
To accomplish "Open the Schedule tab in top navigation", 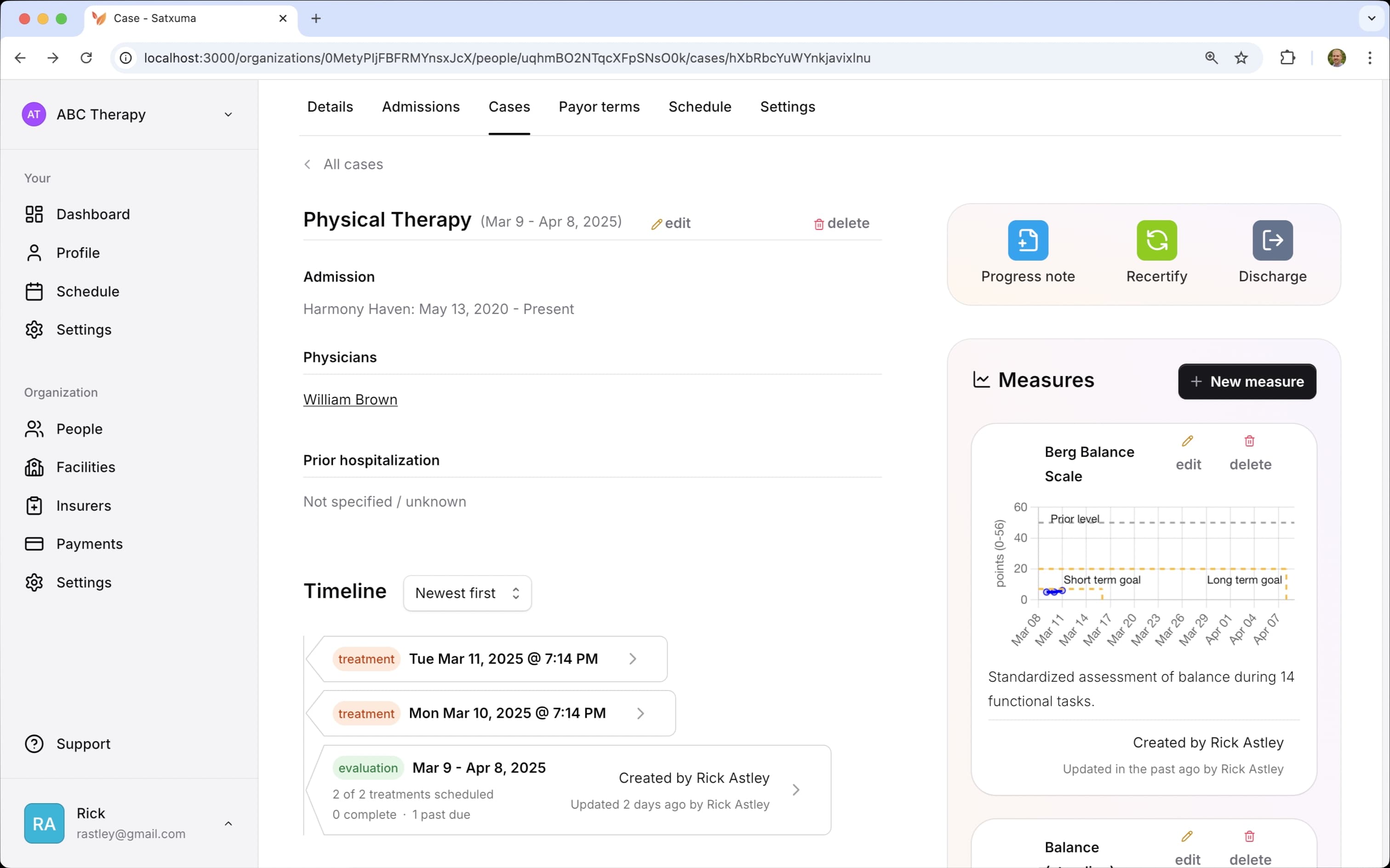I will (700, 107).
